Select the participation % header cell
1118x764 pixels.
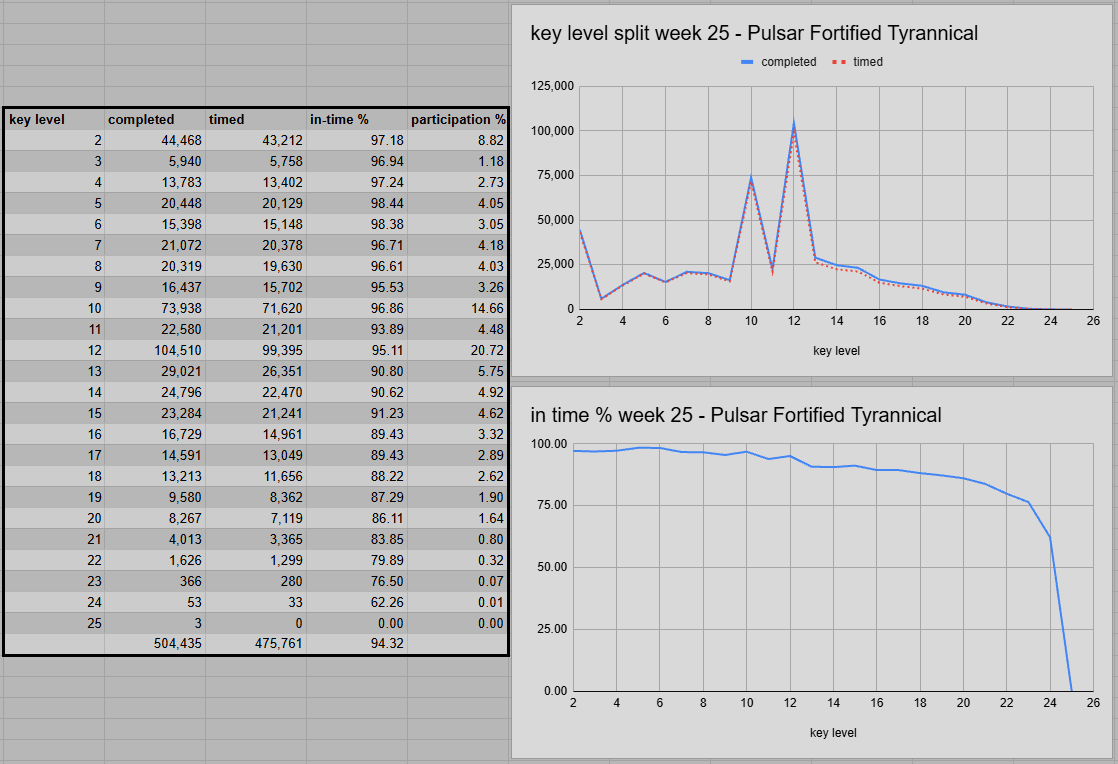(458, 119)
